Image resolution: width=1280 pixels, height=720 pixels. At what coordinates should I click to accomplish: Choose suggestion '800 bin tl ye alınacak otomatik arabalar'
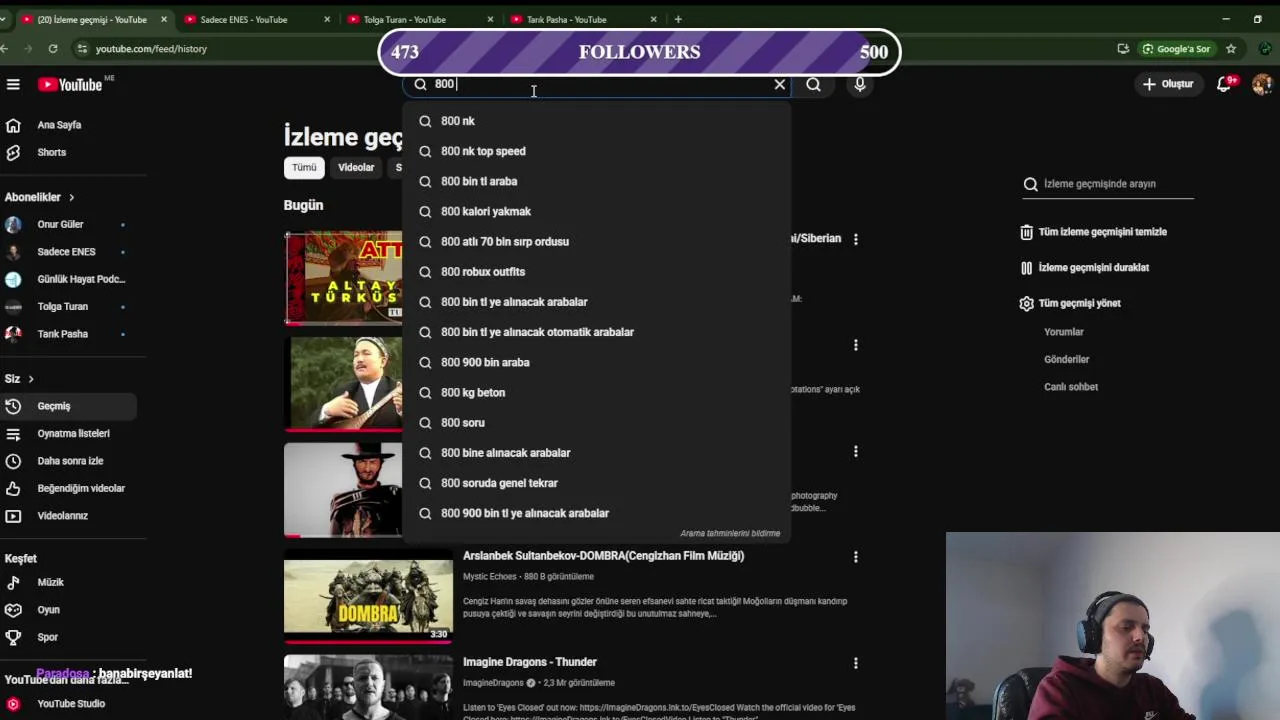tap(596, 332)
